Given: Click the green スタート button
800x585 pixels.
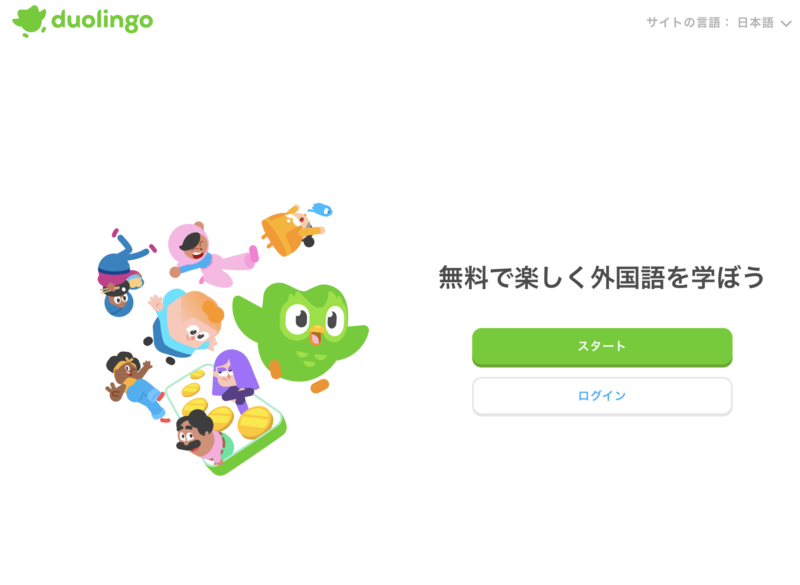Looking at the screenshot, I should coord(602,347).
